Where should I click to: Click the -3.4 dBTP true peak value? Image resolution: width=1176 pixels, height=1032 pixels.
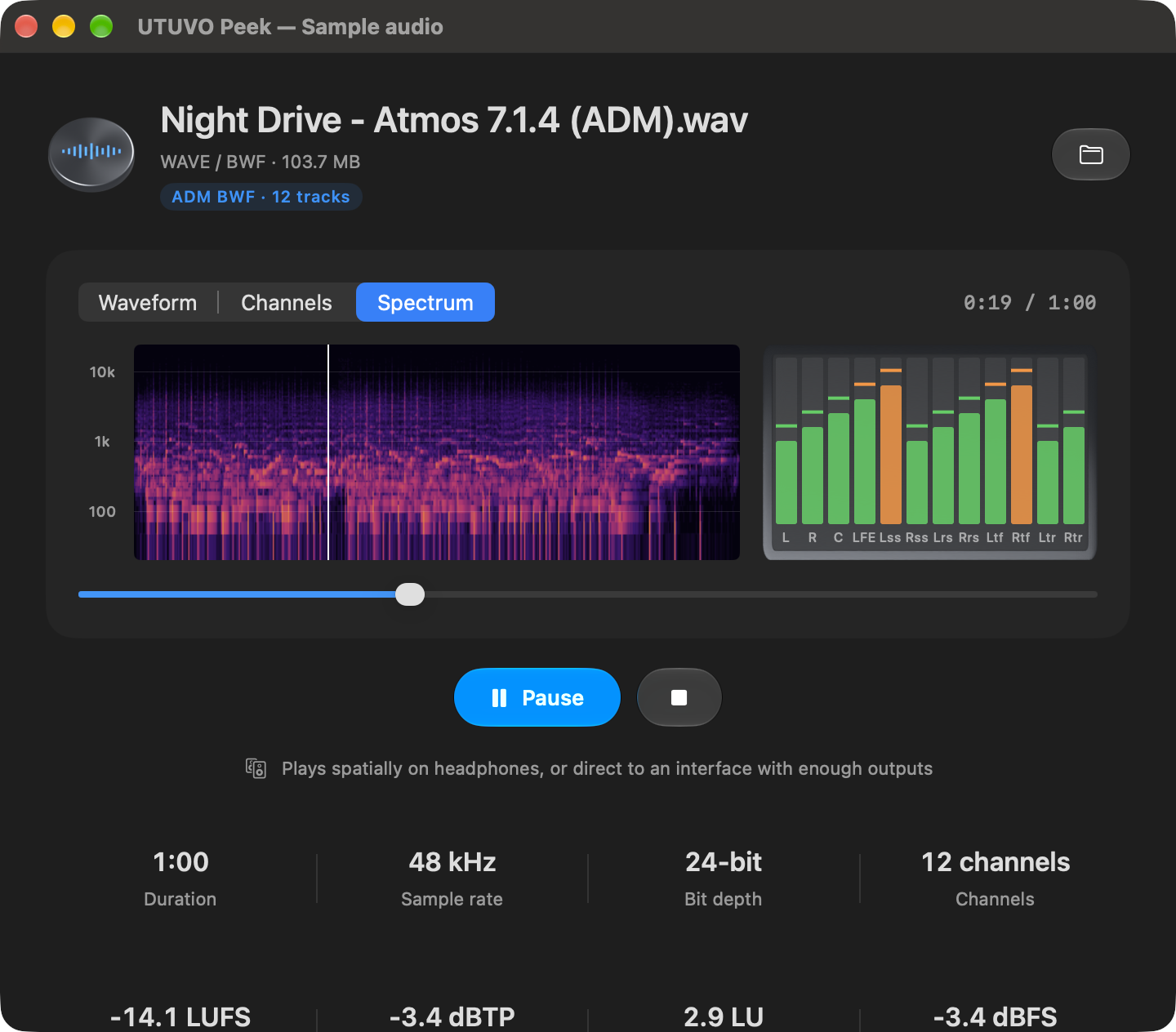[x=452, y=1017]
